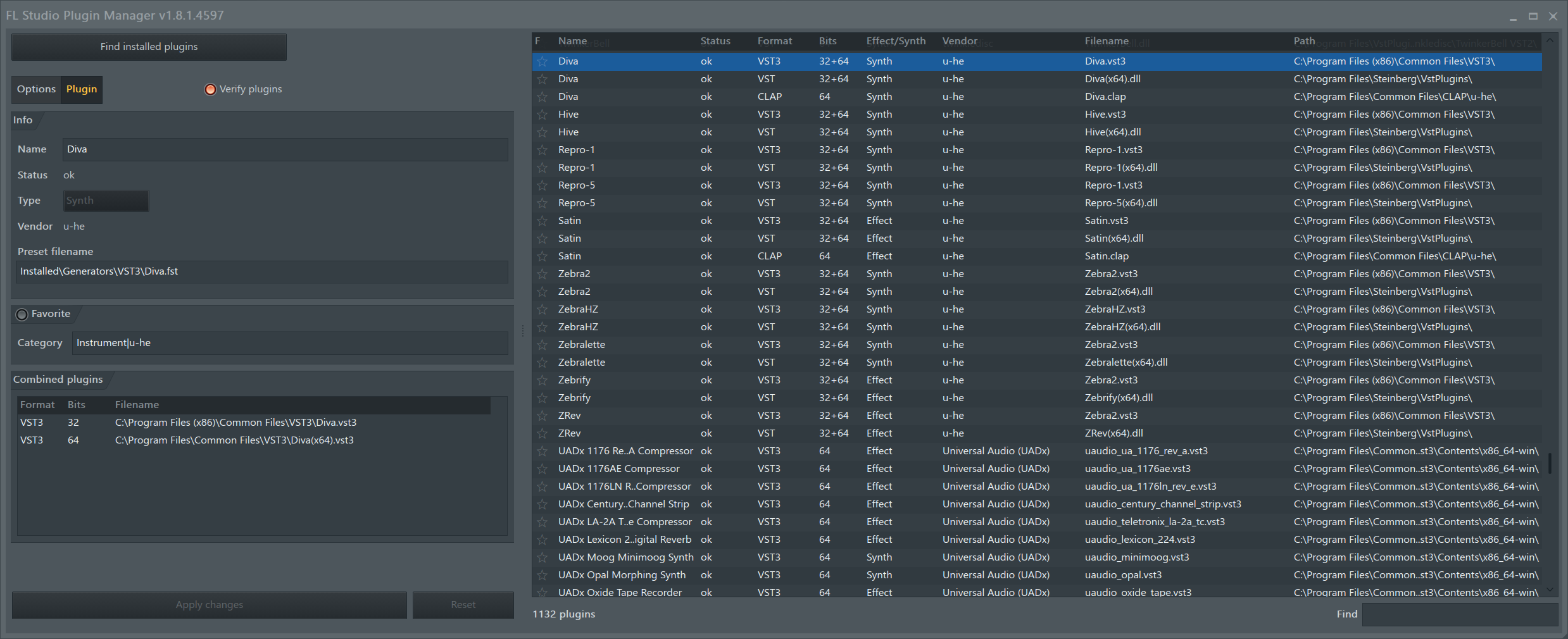Star the Hive VST plugin

point(543,132)
